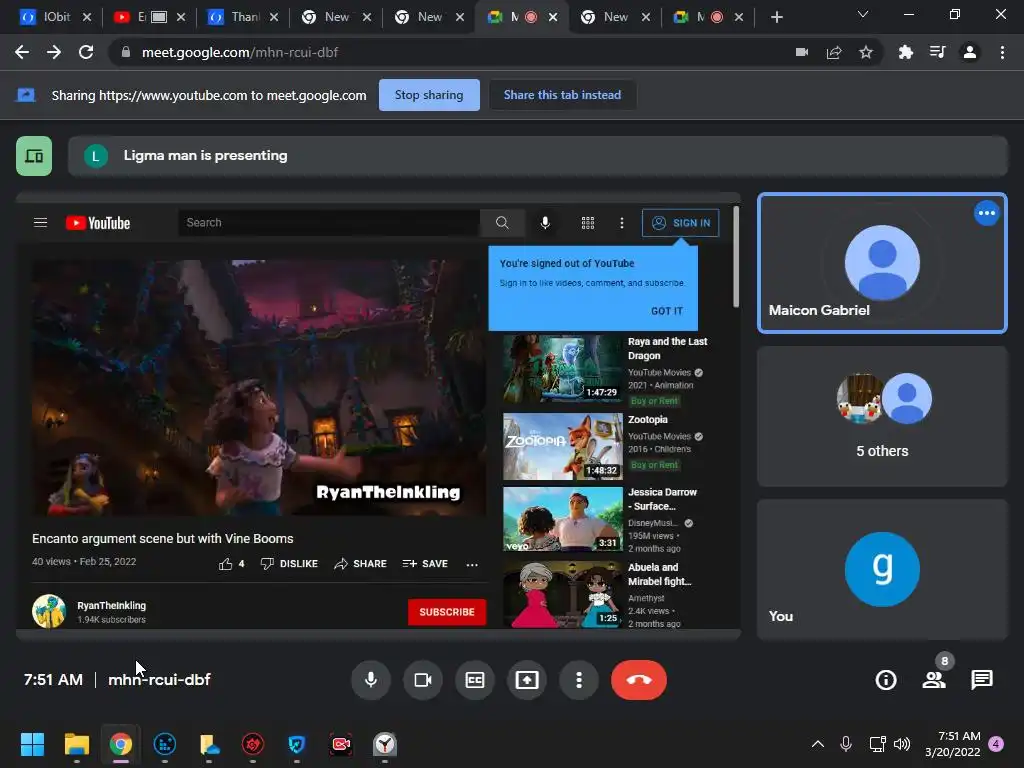The height and width of the screenshot is (768, 1024).
Task: Click the shared screen vertical scrollbar
Action: click(x=736, y=257)
